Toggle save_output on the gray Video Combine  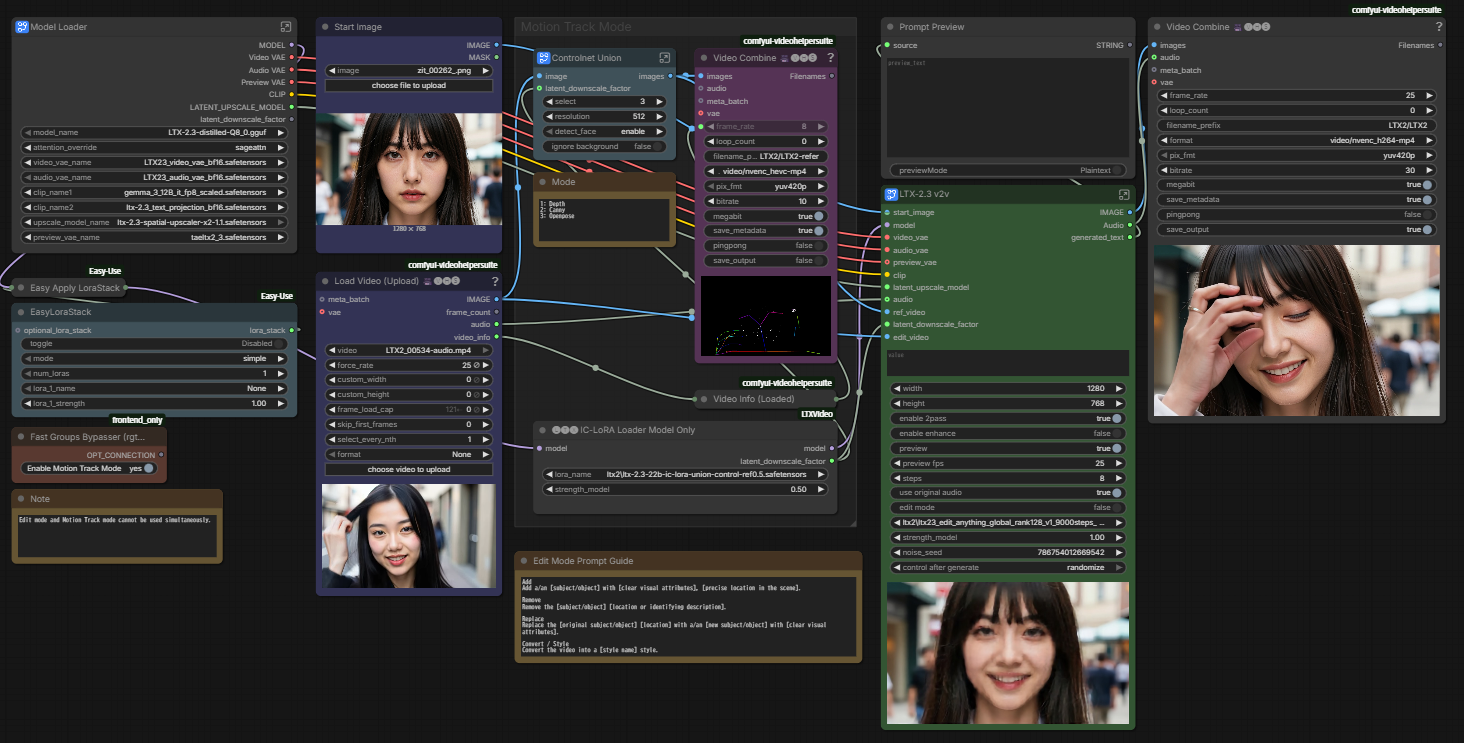pyautogui.click(x=1427, y=230)
